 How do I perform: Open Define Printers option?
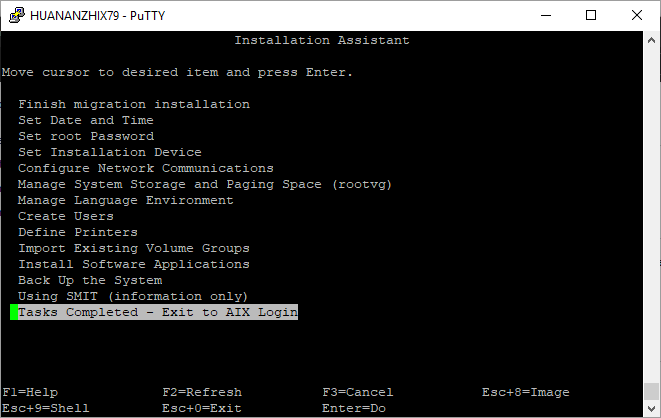tap(78, 232)
